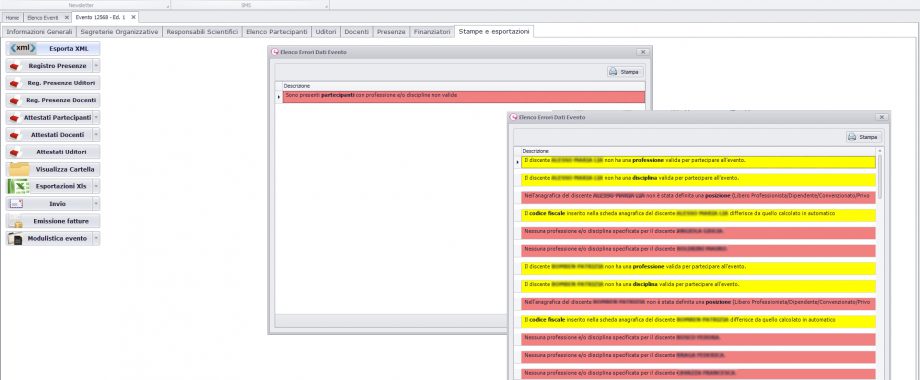
Task: Close the Elenco Eventi document tab
Action: pyautogui.click(x=66, y=18)
